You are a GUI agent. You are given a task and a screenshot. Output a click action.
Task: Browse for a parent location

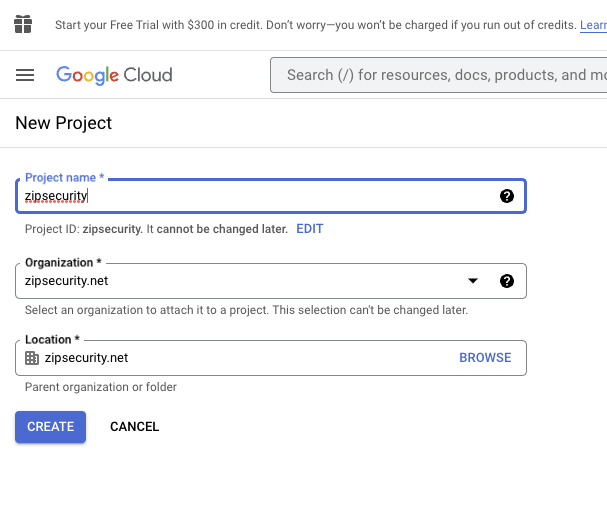(485, 358)
